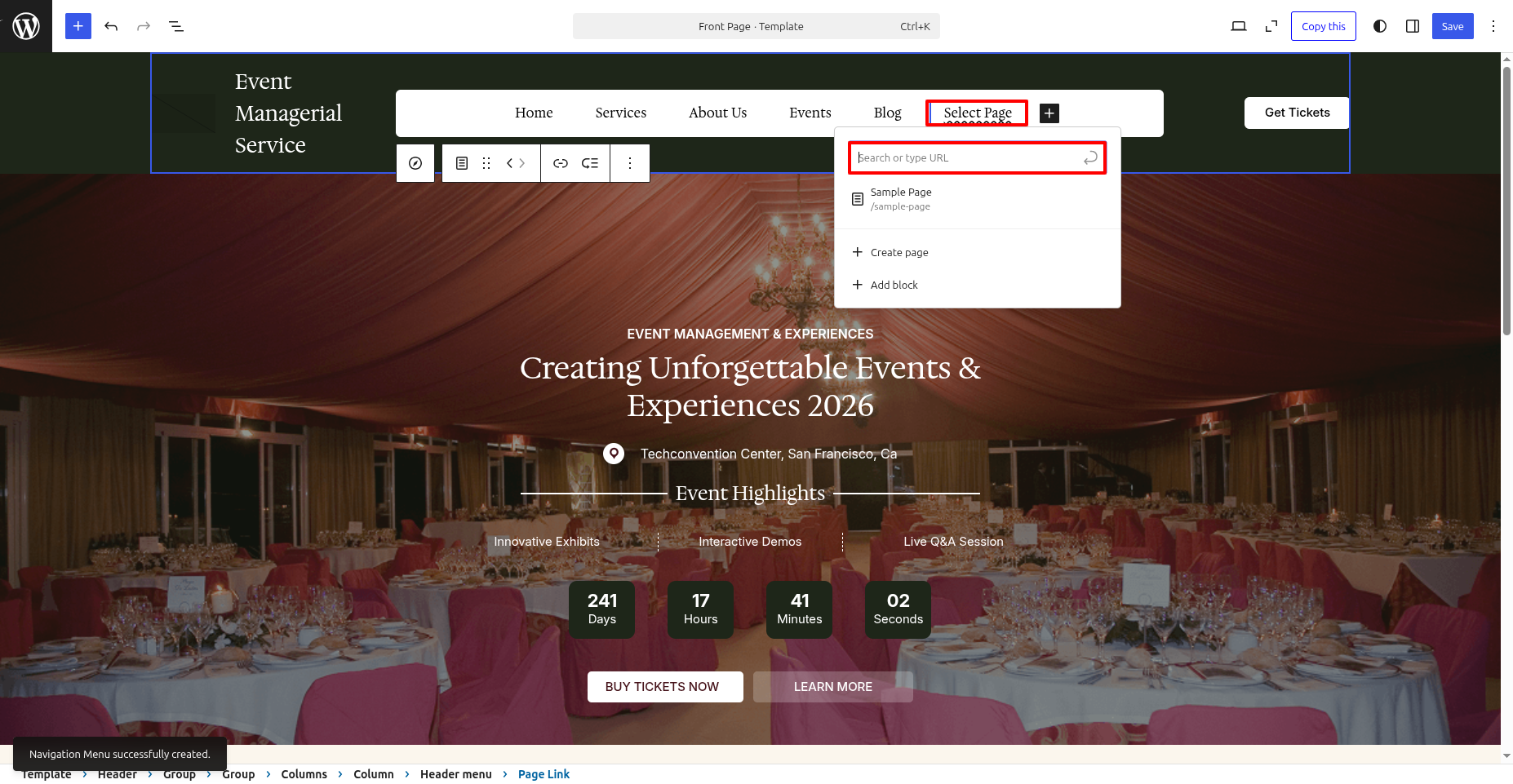Screen dimensions: 1513x784
Task: Choose Create page in link popover
Action: pyautogui.click(x=898, y=252)
